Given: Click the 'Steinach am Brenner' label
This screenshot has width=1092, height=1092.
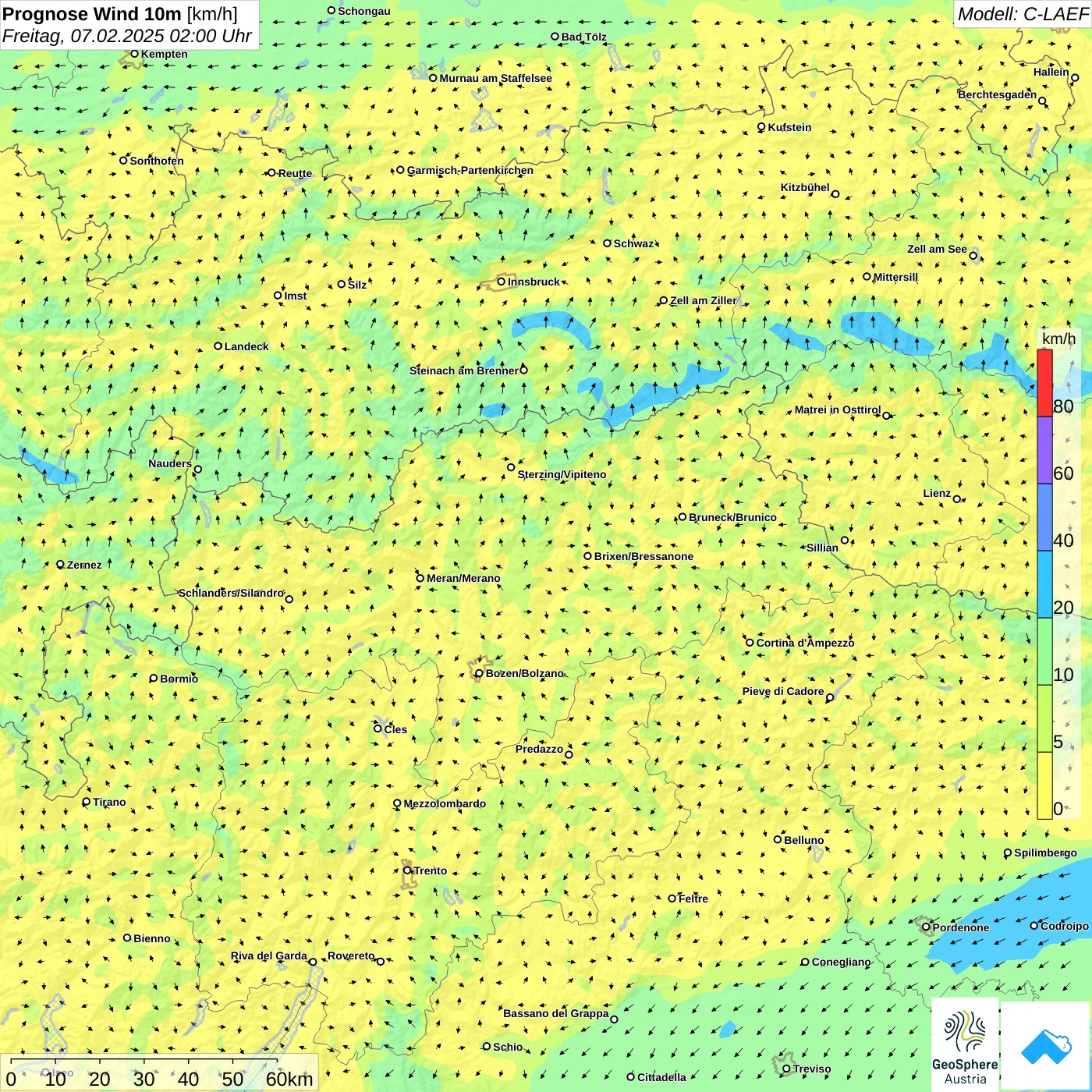Looking at the screenshot, I should point(464,370).
